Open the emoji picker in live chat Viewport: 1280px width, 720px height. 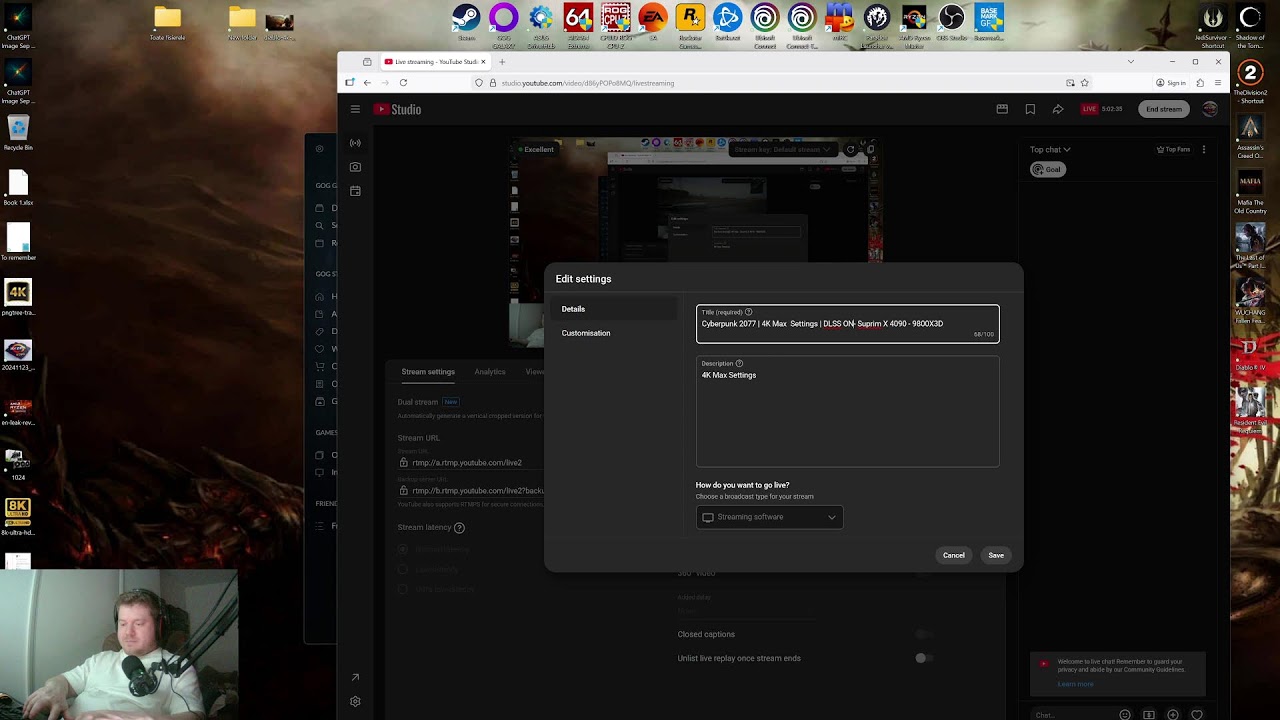click(x=1125, y=715)
